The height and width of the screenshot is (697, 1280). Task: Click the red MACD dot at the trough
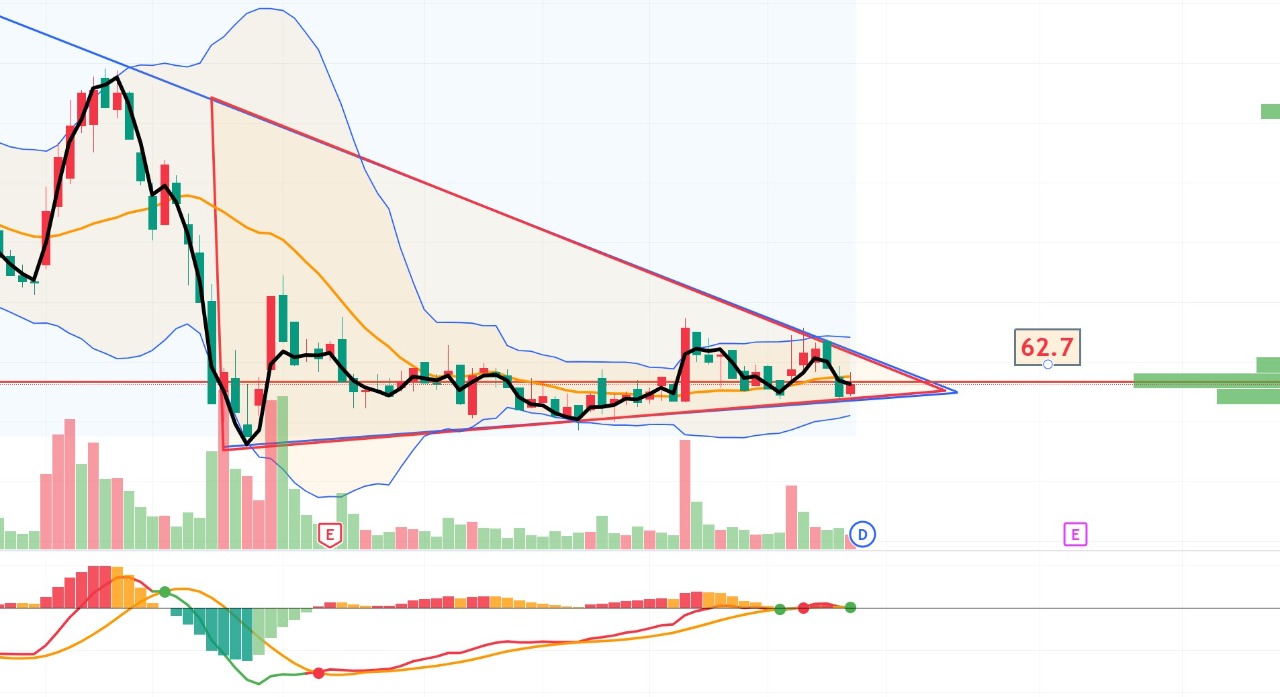[318, 673]
